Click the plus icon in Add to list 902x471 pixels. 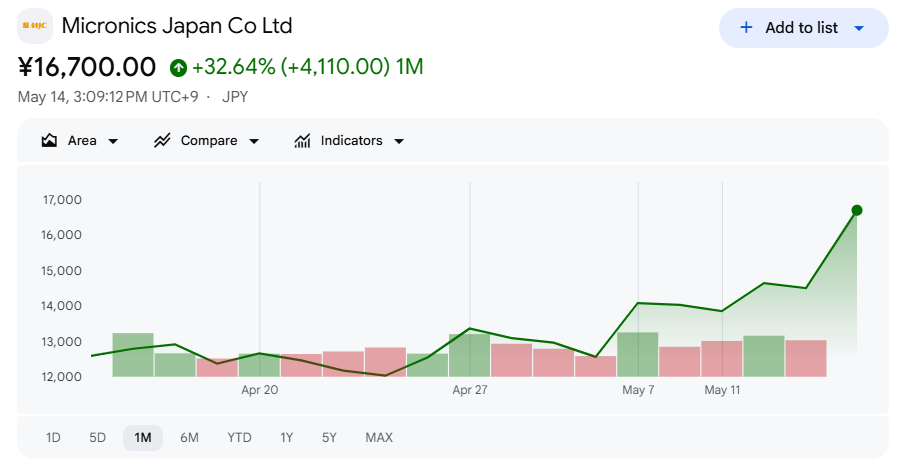tap(746, 28)
